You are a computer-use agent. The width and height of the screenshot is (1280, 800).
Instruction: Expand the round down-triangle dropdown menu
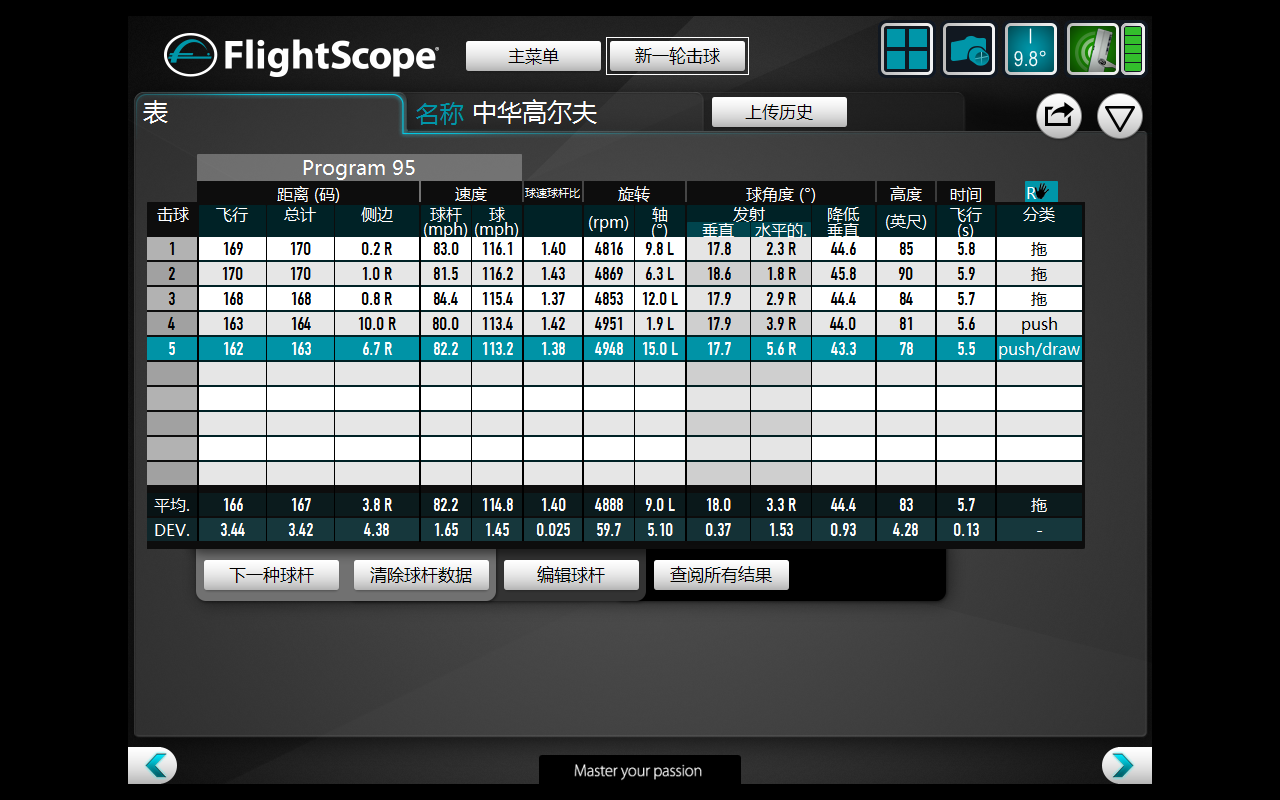point(1119,116)
